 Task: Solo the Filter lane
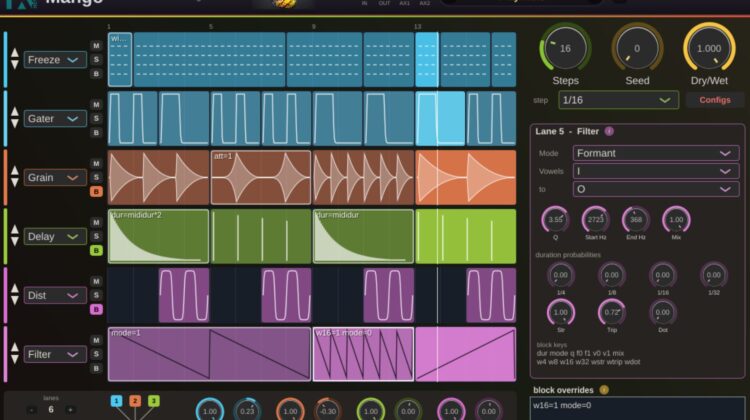click(96, 354)
